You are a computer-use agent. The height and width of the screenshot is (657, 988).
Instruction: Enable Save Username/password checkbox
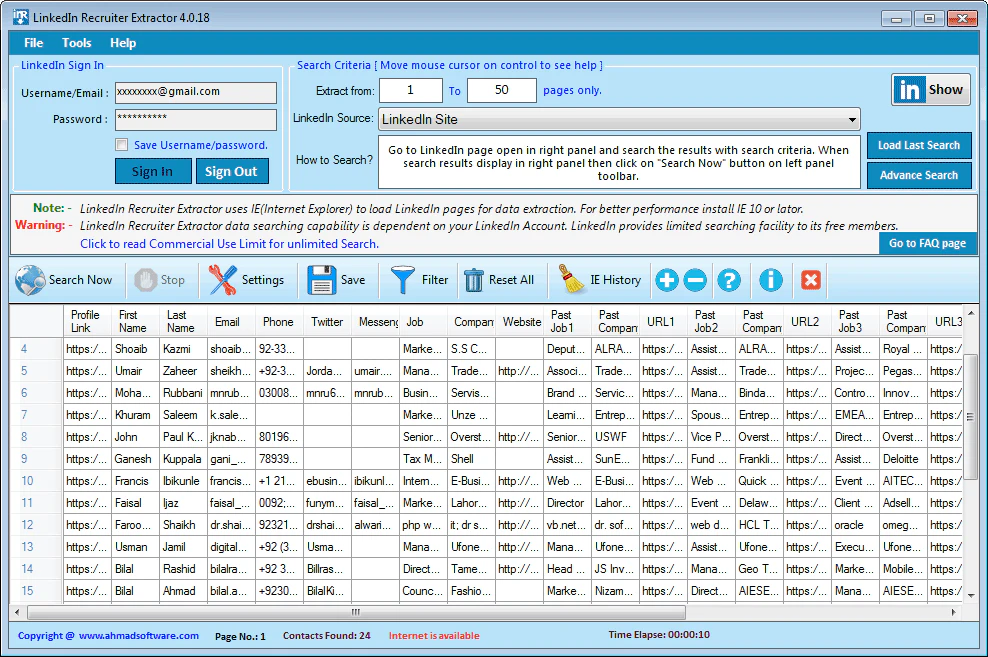122,145
